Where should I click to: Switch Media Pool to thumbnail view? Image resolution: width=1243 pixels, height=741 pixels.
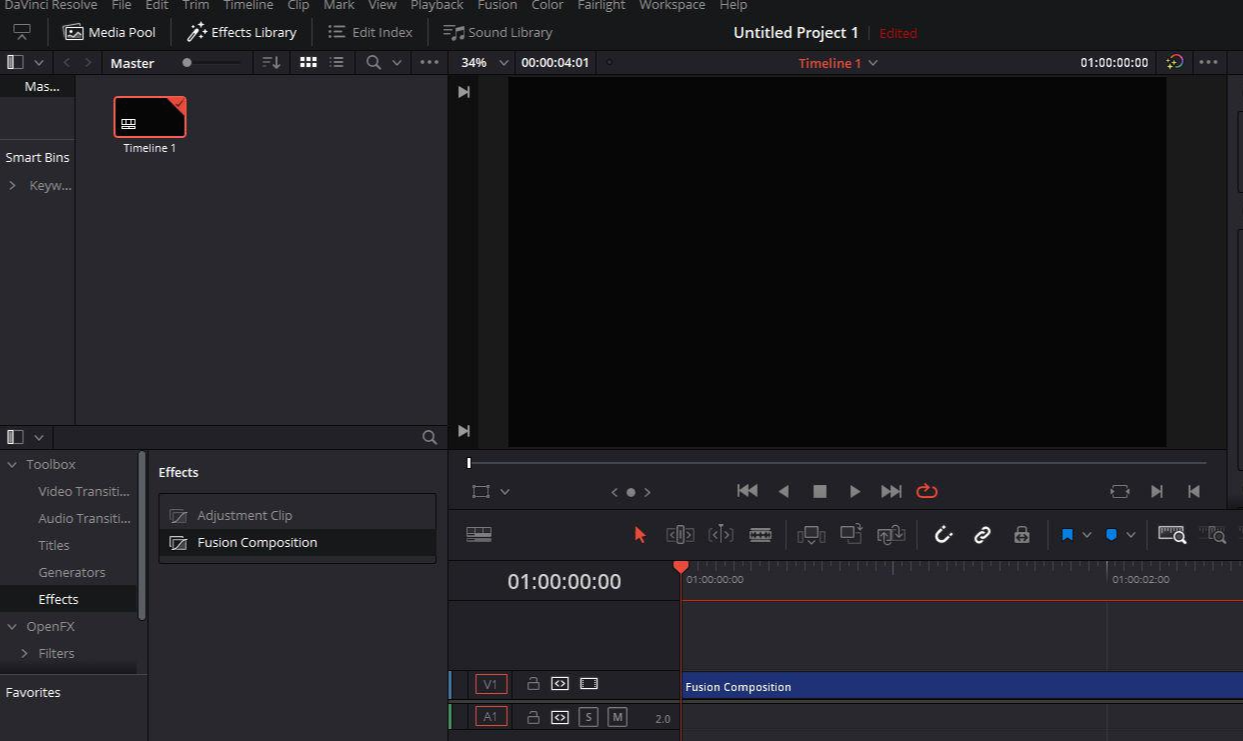[x=308, y=62]
